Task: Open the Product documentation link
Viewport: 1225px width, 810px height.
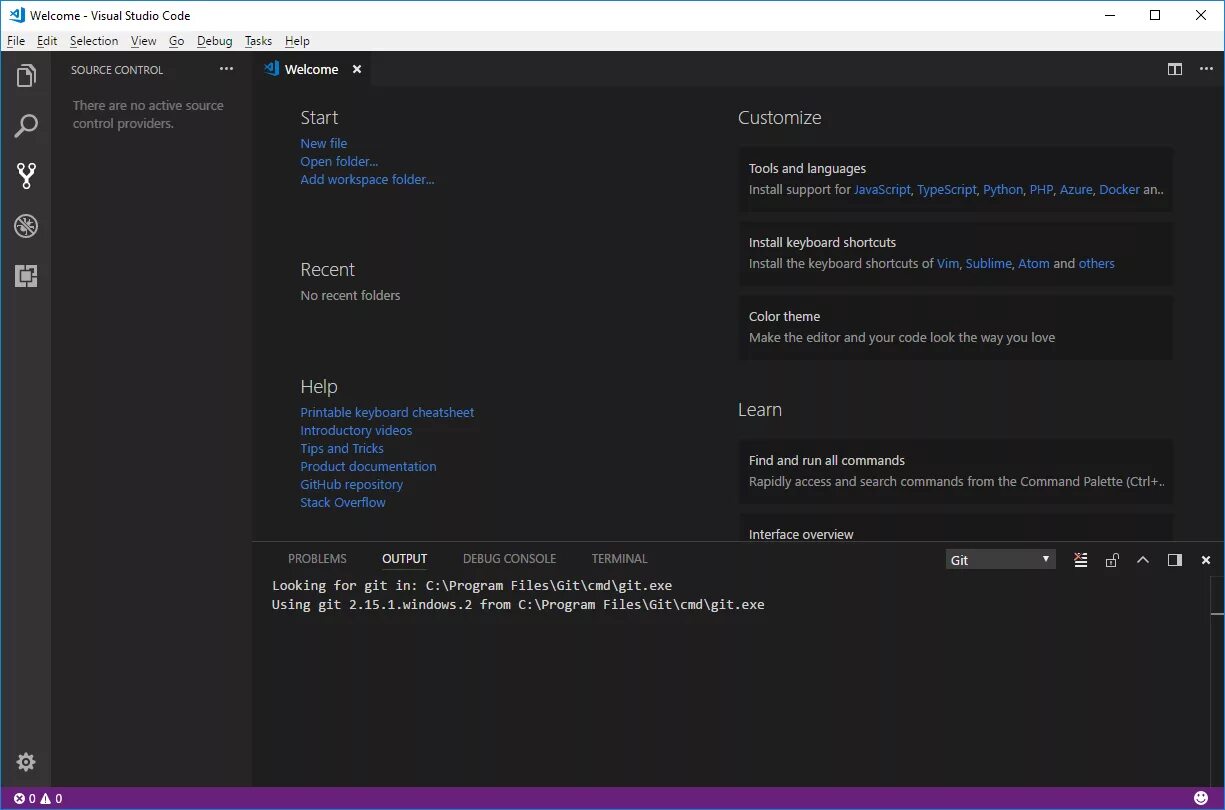Action: click(368, 466)
